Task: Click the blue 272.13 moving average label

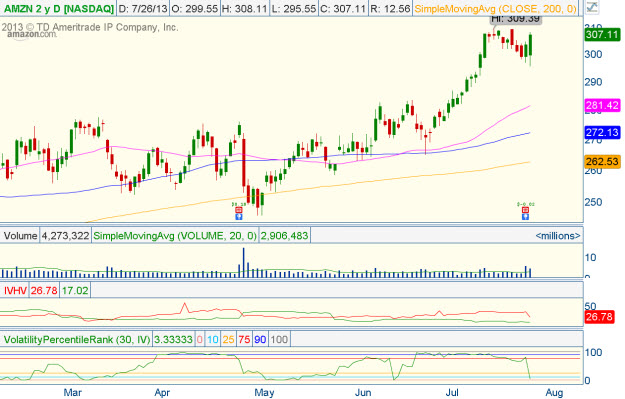Action: click(602, 132)
